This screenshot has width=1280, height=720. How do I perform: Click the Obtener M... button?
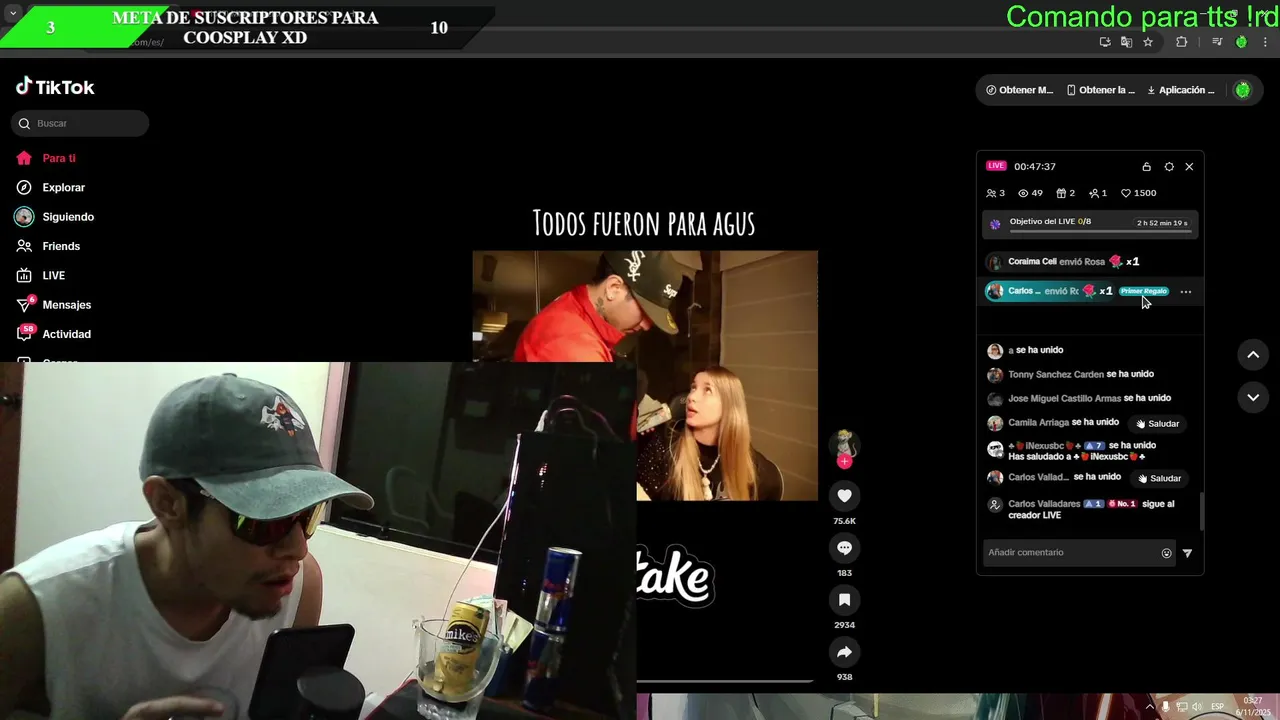click(1019, 90)
